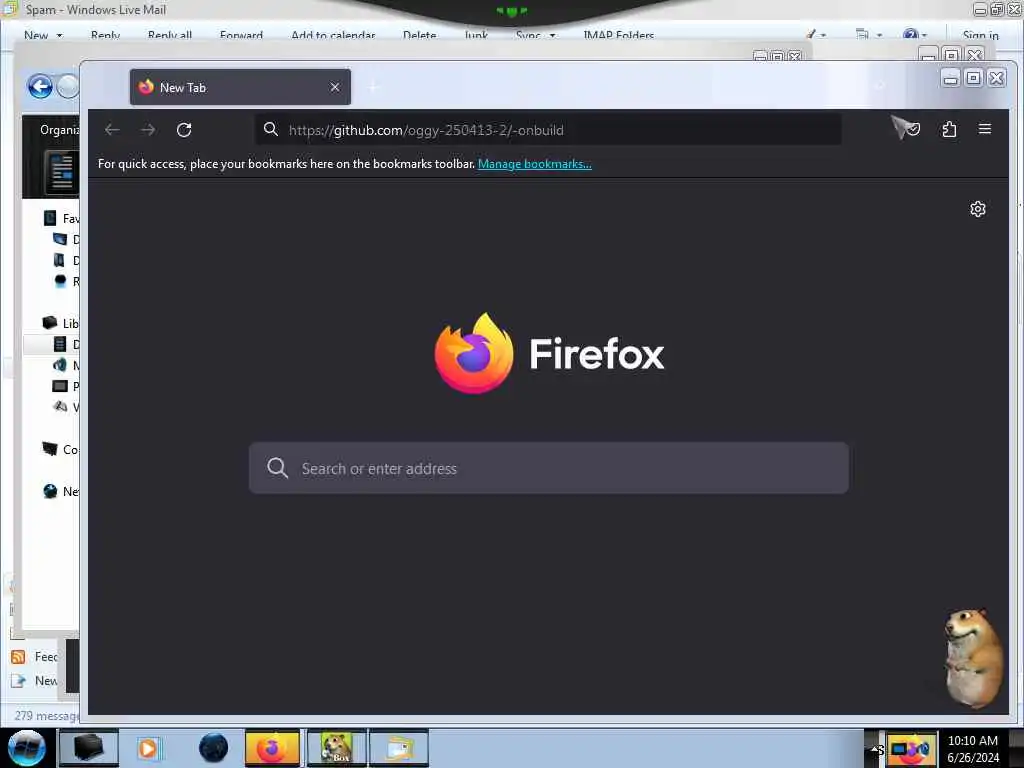Click the dark globe icon on taskbar

coord(214,748)
